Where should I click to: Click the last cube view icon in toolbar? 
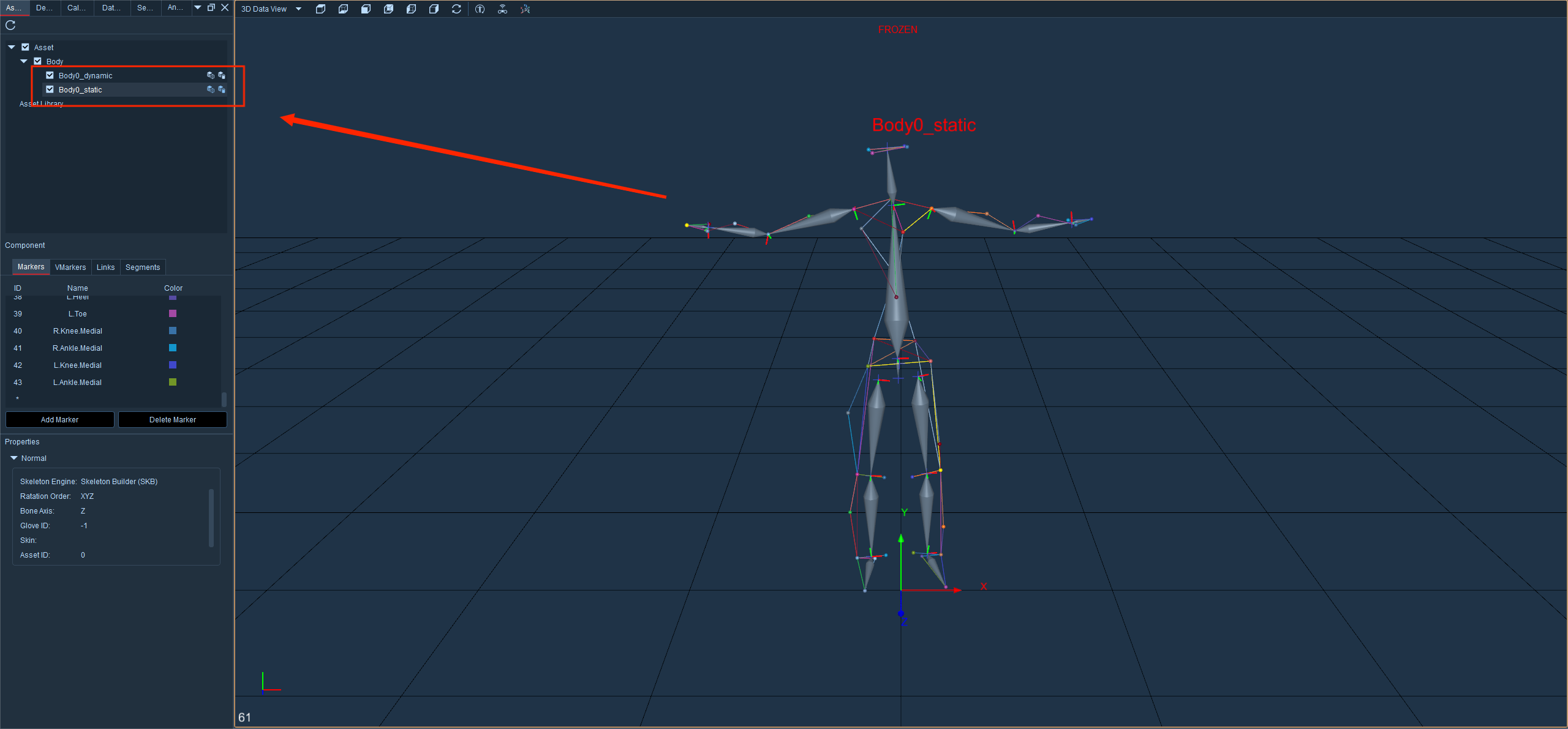[x=434, y=9]
